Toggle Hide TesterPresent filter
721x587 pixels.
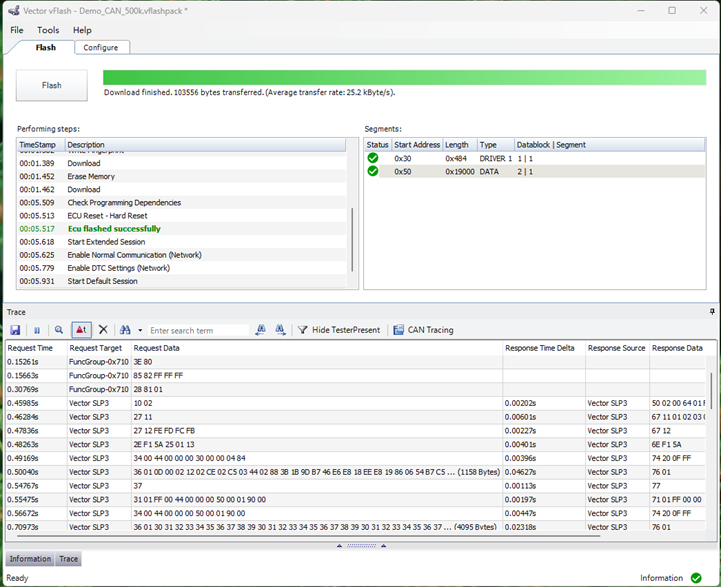point(339,330)
